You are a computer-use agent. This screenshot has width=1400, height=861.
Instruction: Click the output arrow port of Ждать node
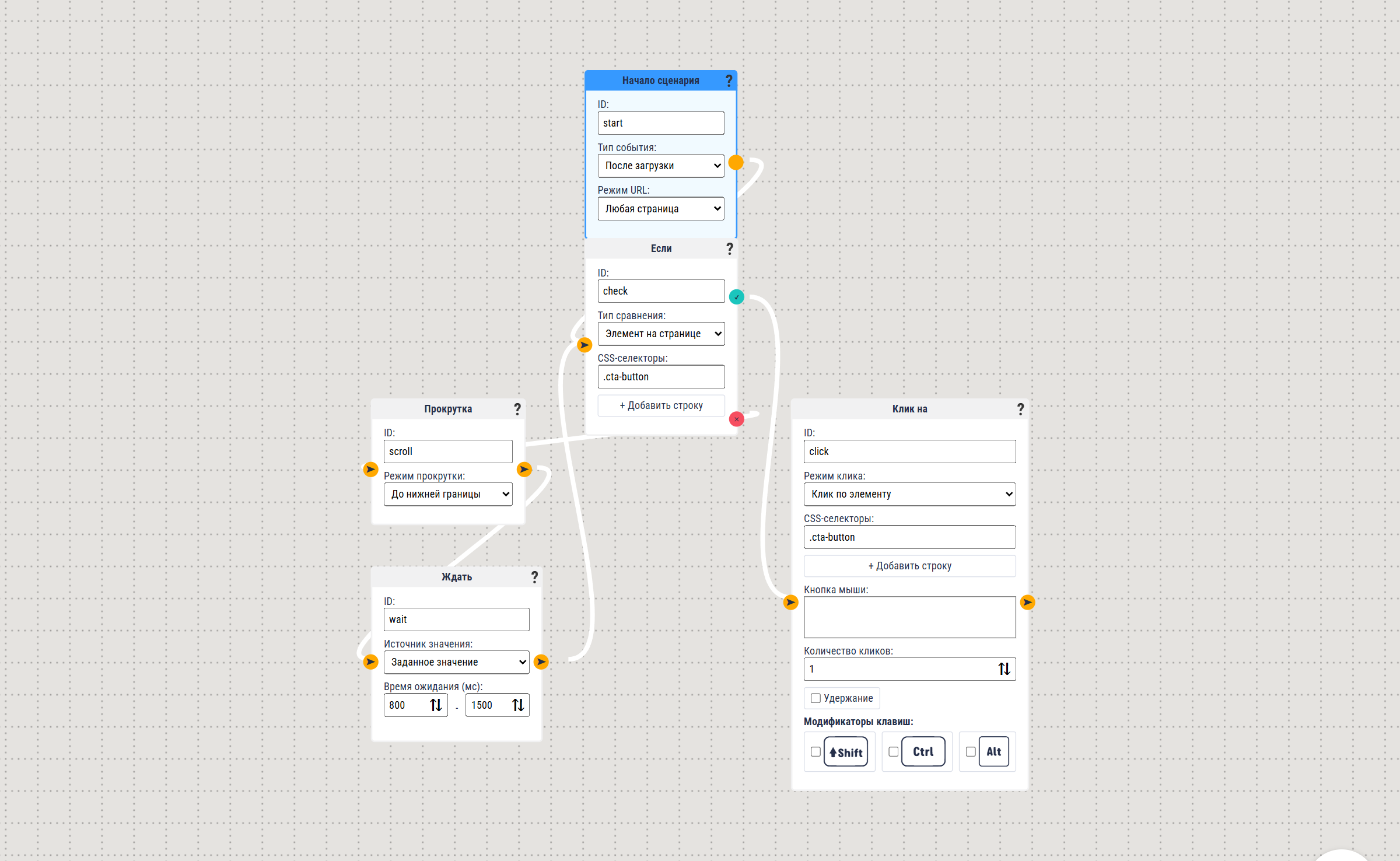pos(541,661)
